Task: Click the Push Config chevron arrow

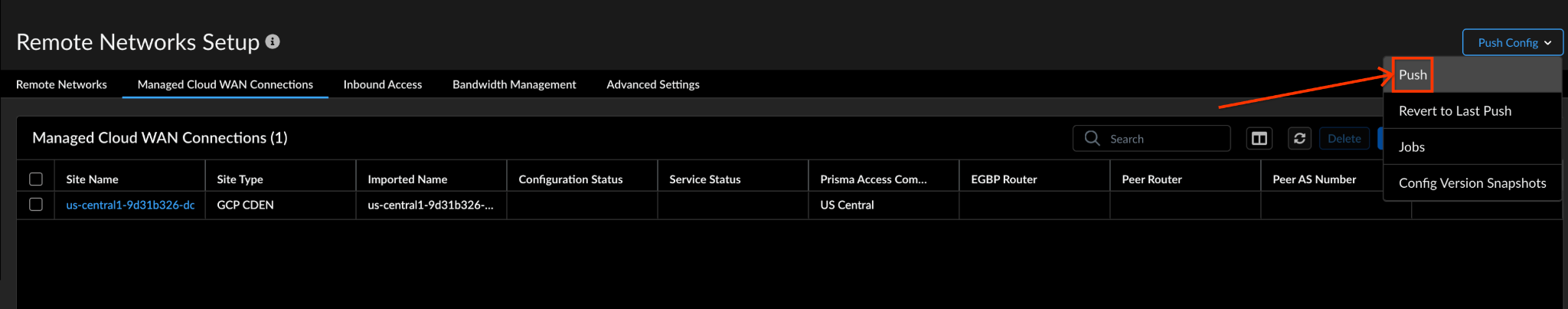Action: [x=1548, y=43]
